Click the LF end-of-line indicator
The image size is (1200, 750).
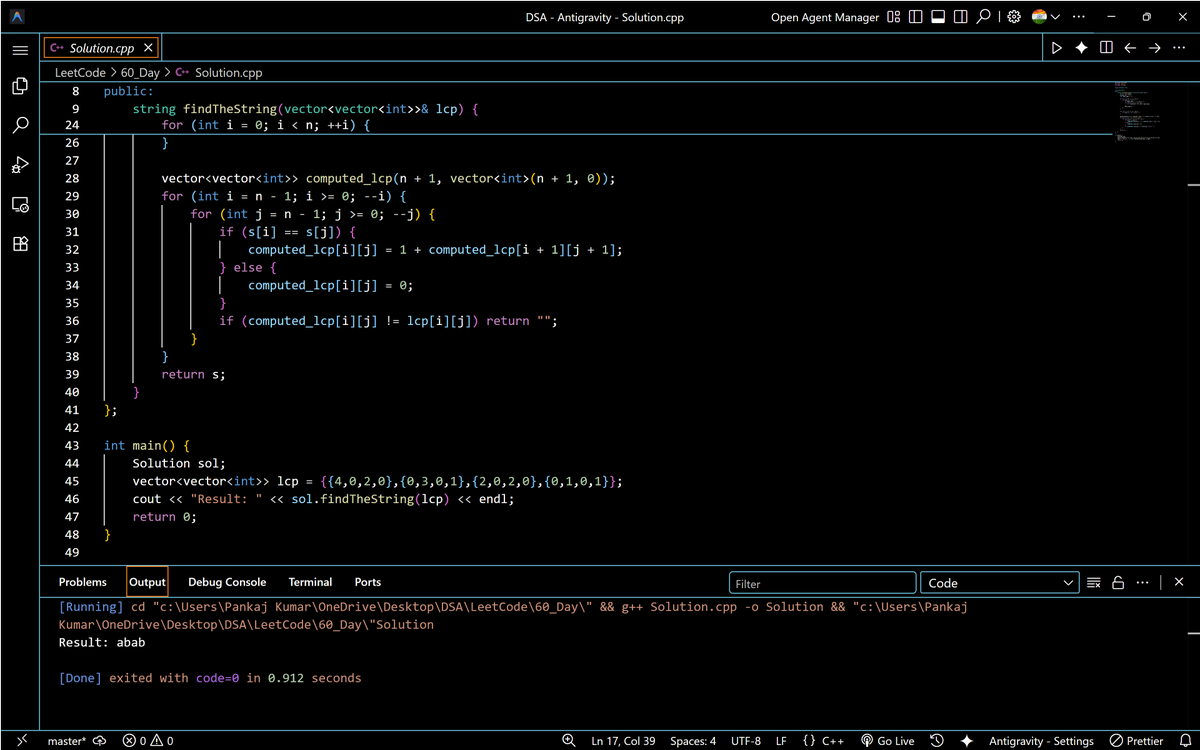[x=781, y=741]
